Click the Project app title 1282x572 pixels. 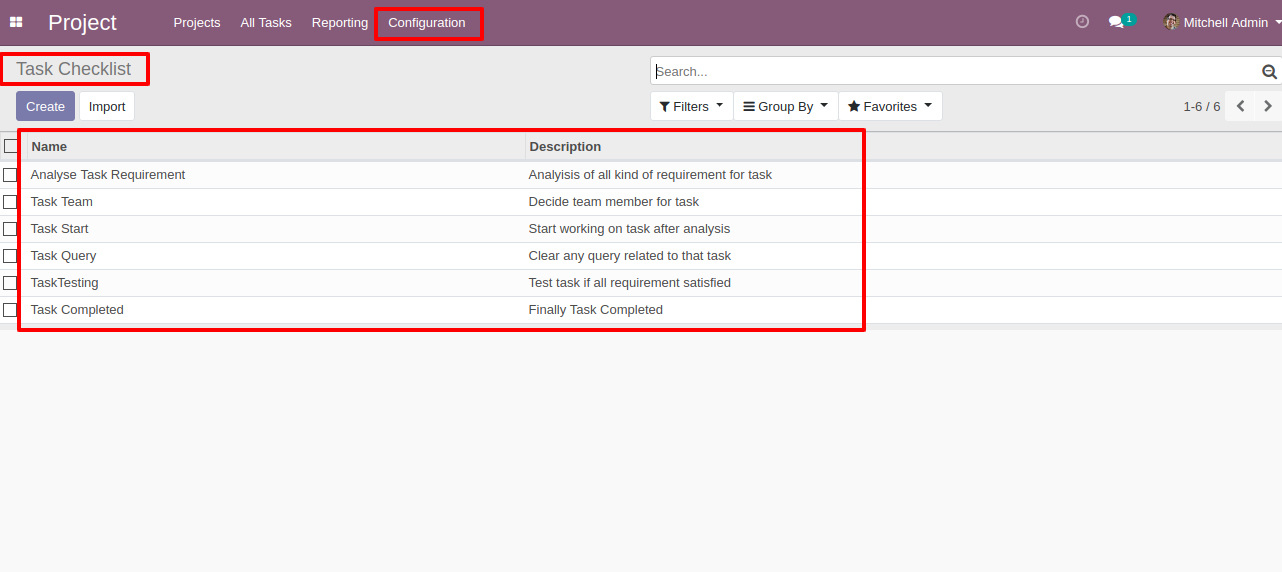tap(82, 22)
